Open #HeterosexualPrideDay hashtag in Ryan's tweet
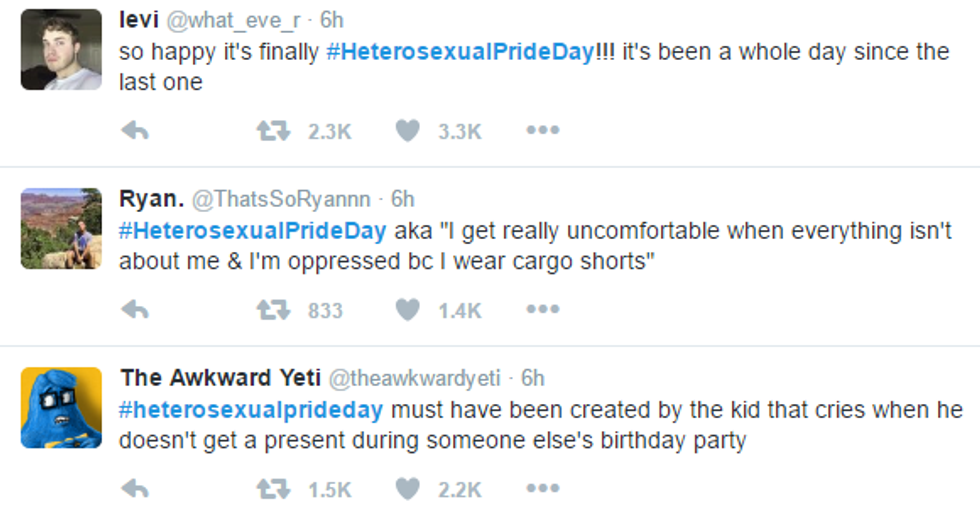 (252, 231)
